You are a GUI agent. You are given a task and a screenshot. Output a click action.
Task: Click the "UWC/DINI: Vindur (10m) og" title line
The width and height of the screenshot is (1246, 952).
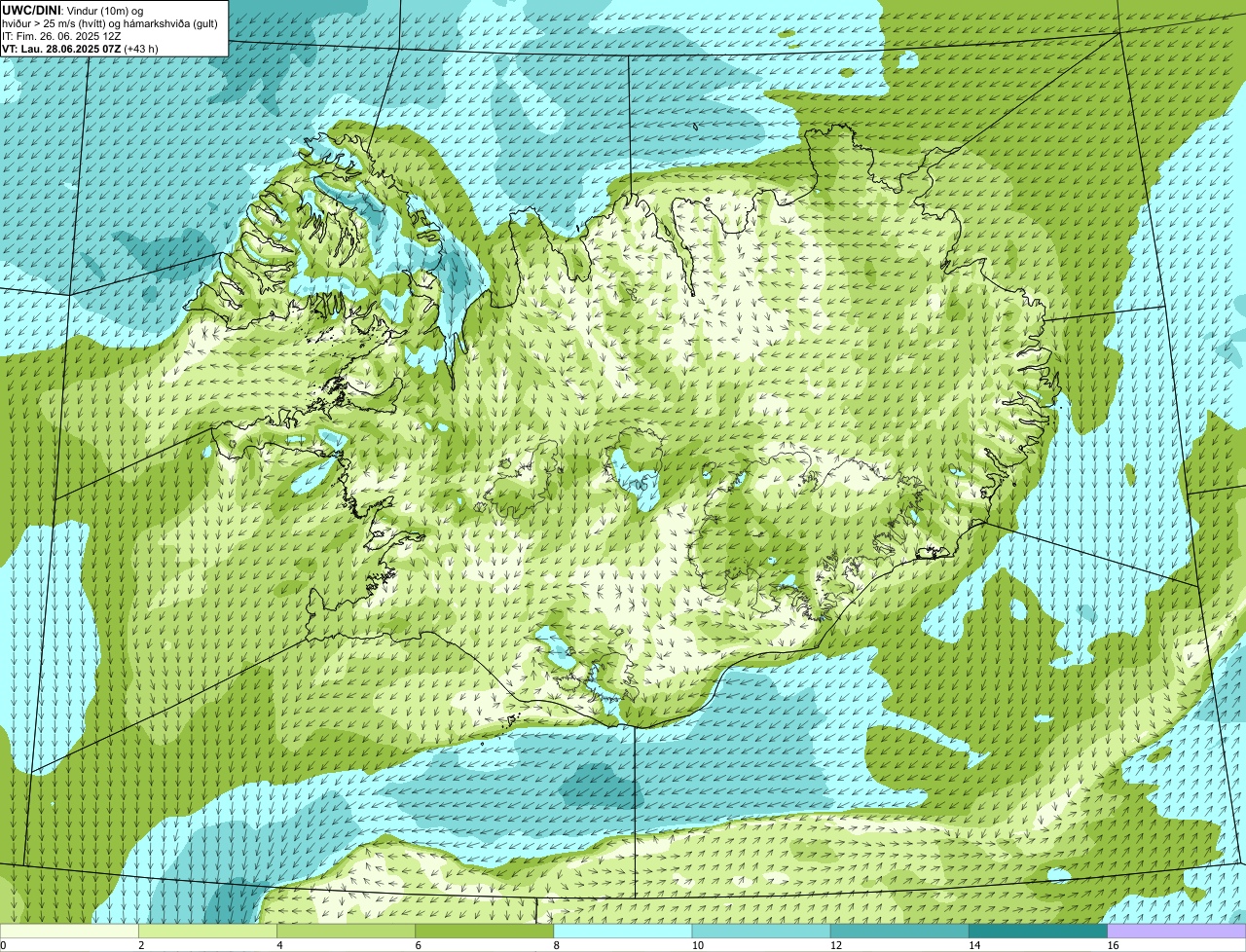73,10
